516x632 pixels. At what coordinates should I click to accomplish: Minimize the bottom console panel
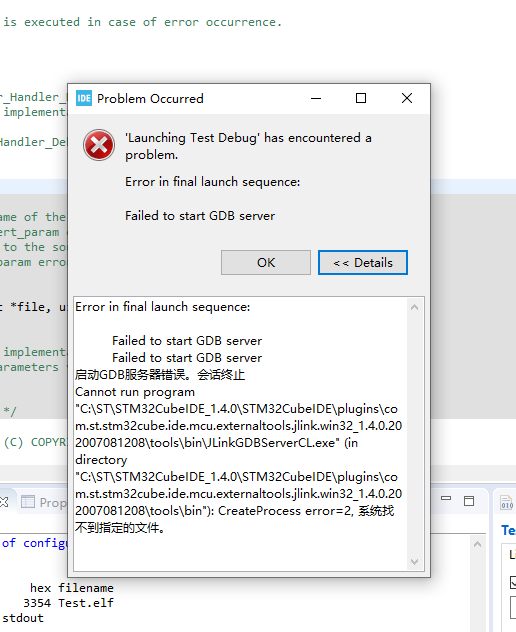click(446, 498)
